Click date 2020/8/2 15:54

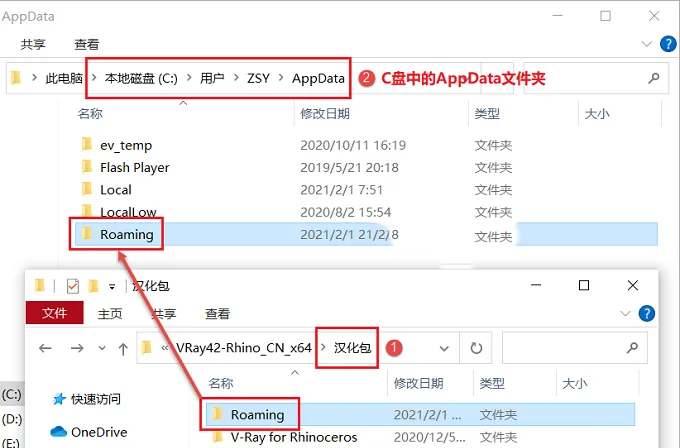(346, 212)
